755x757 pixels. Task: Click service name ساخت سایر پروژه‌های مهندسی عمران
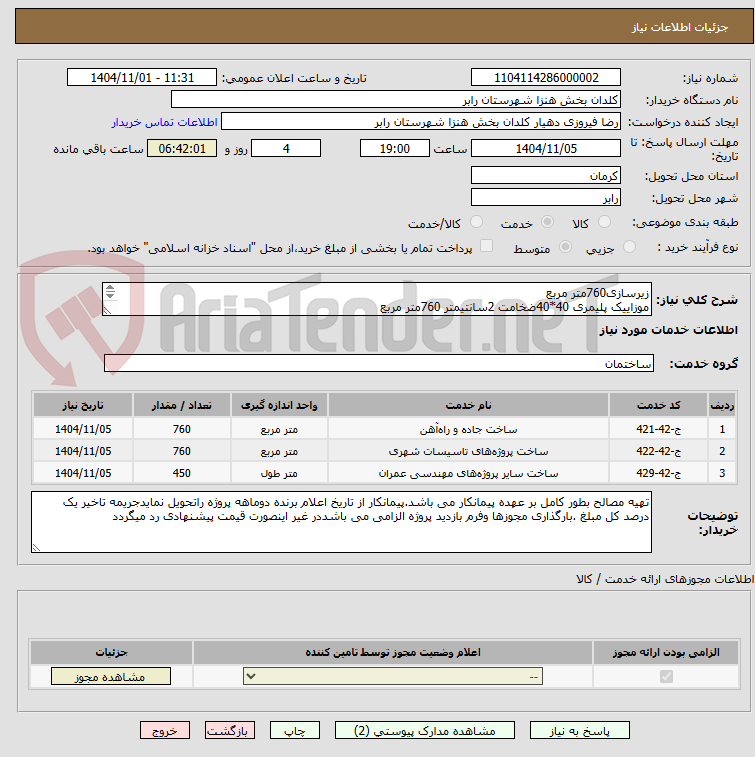[x=468, y=474]
